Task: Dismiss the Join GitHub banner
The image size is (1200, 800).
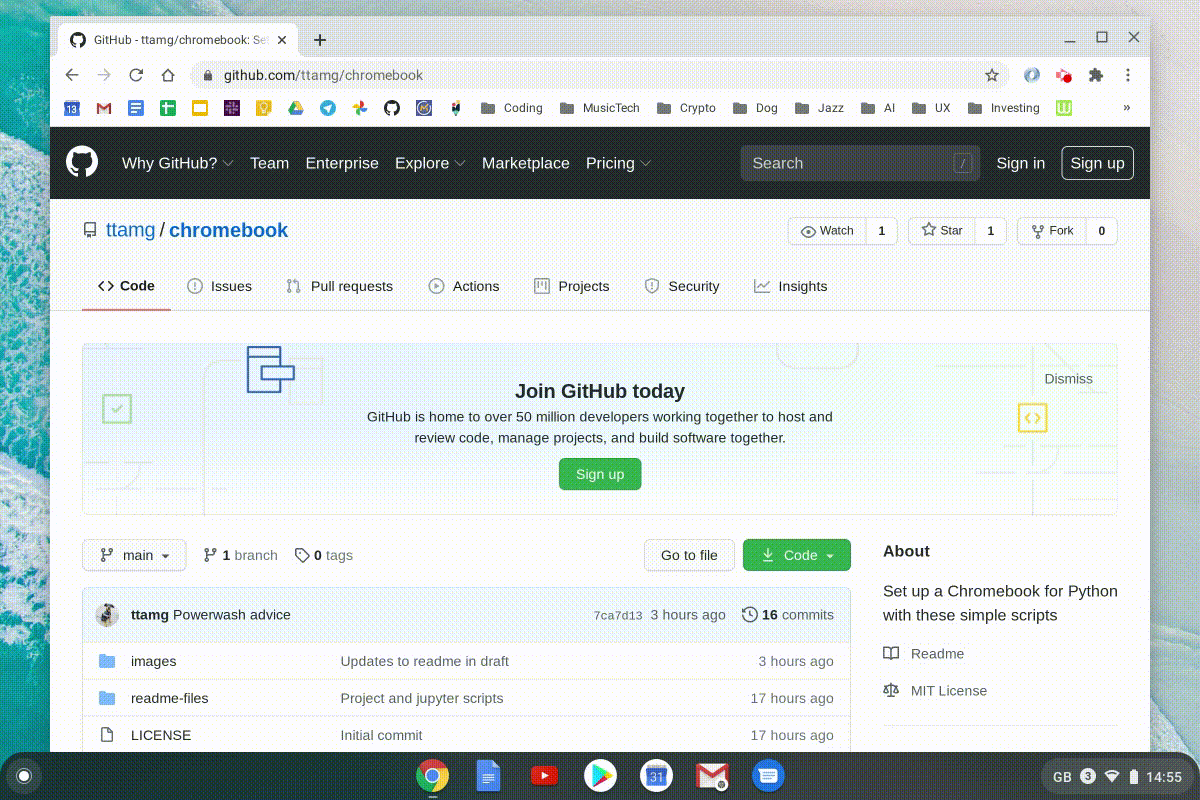Action: 1068,379
